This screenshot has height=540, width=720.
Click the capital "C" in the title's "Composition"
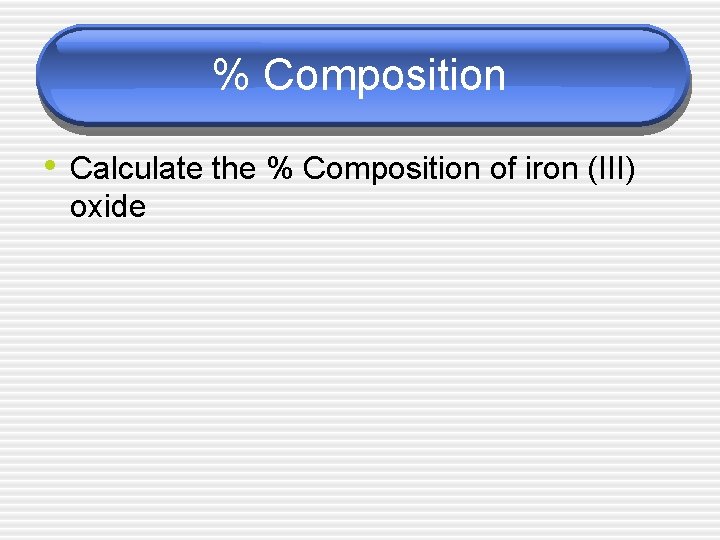[x=277, y=76]
